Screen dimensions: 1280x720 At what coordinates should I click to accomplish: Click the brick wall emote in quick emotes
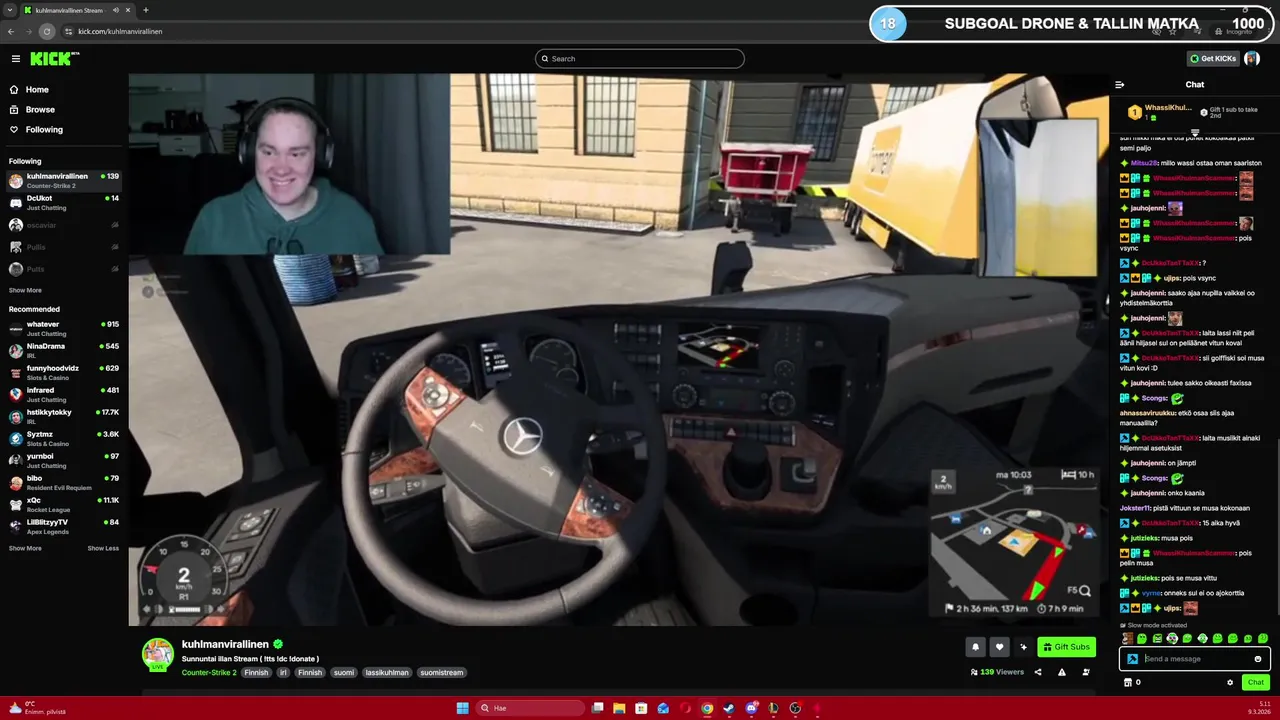(x=1128, y=638)
